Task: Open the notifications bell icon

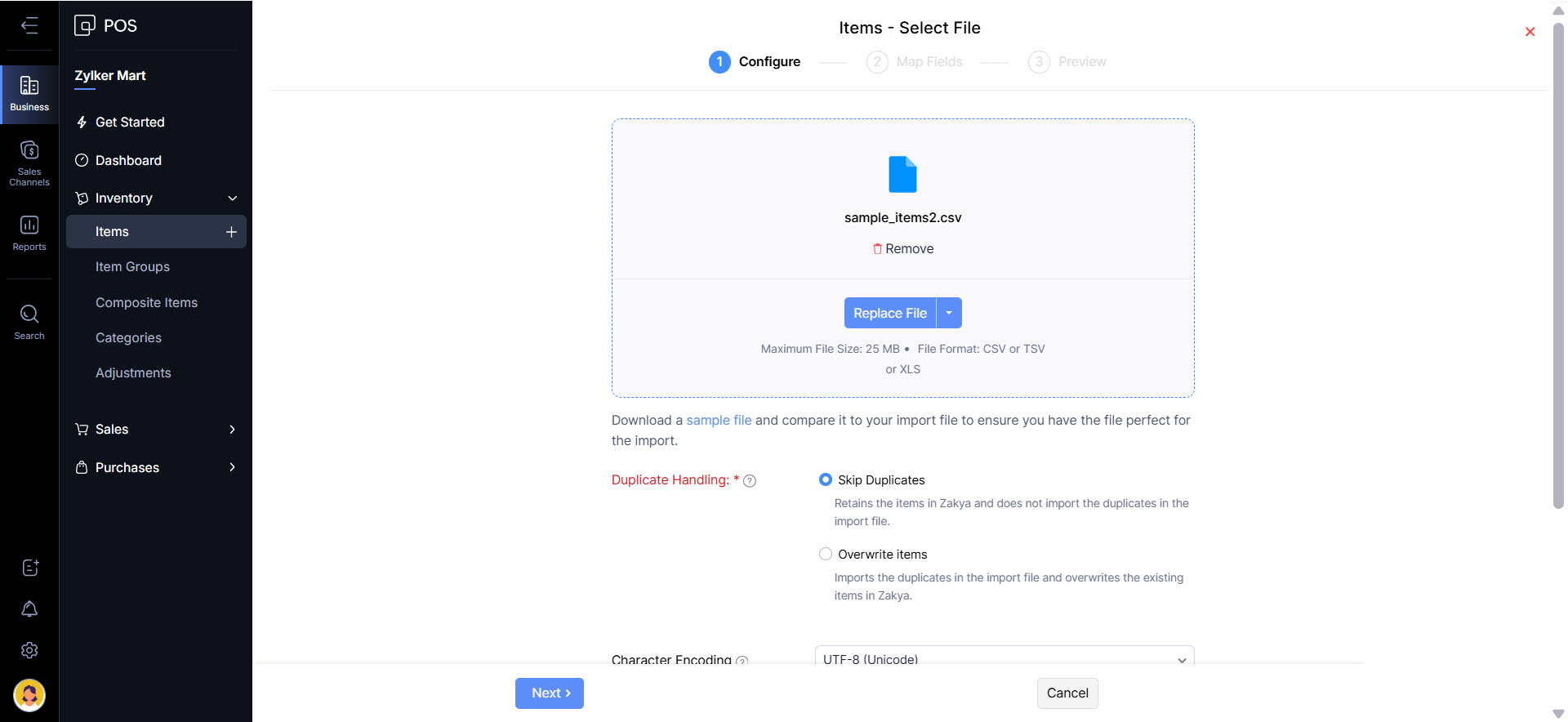Action: (x=29, y=609)
